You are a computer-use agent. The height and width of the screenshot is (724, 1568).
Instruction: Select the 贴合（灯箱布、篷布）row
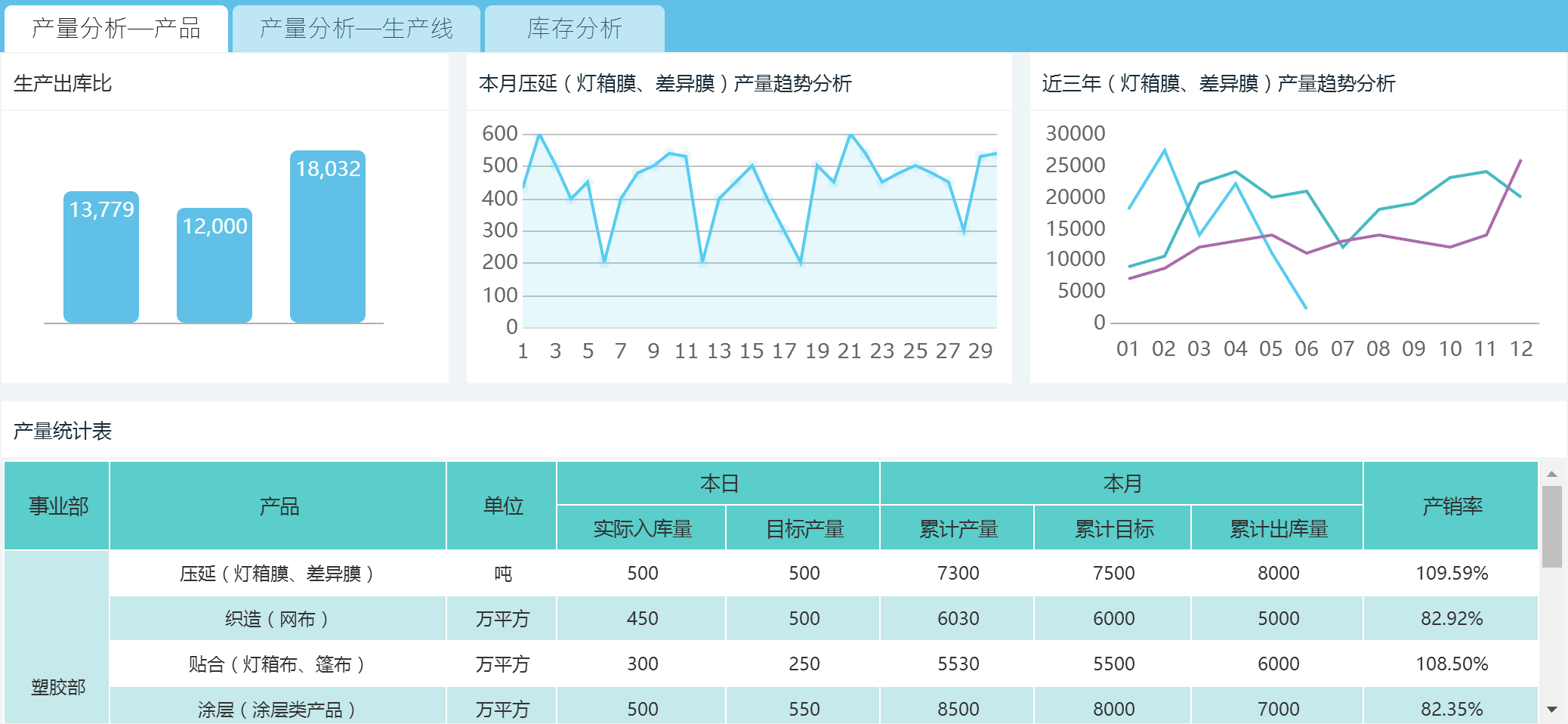(279, 664)
